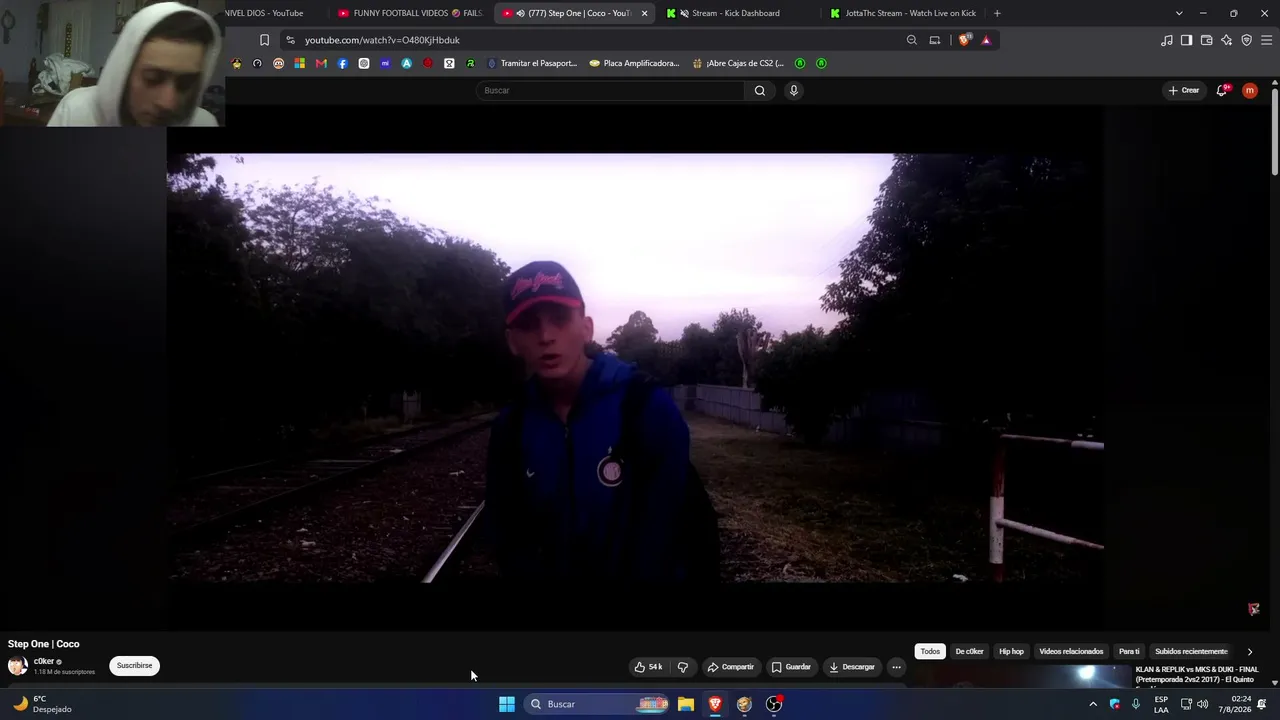1280x720 pixels.
Task: Open the tab search dropdown arrow
Action: (x=1179, y=13)
